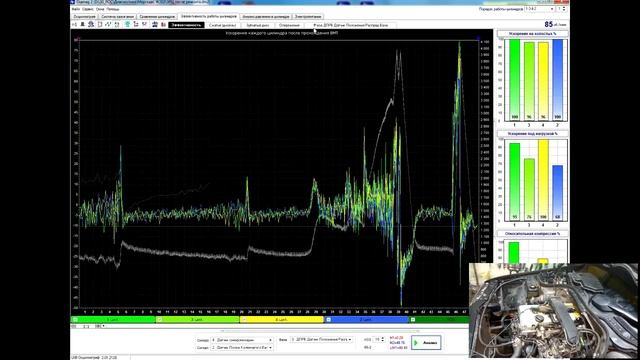Screen dimensions: 640x360
Task: Click the dashed frame toolbar icon
Action: point(117,25)
